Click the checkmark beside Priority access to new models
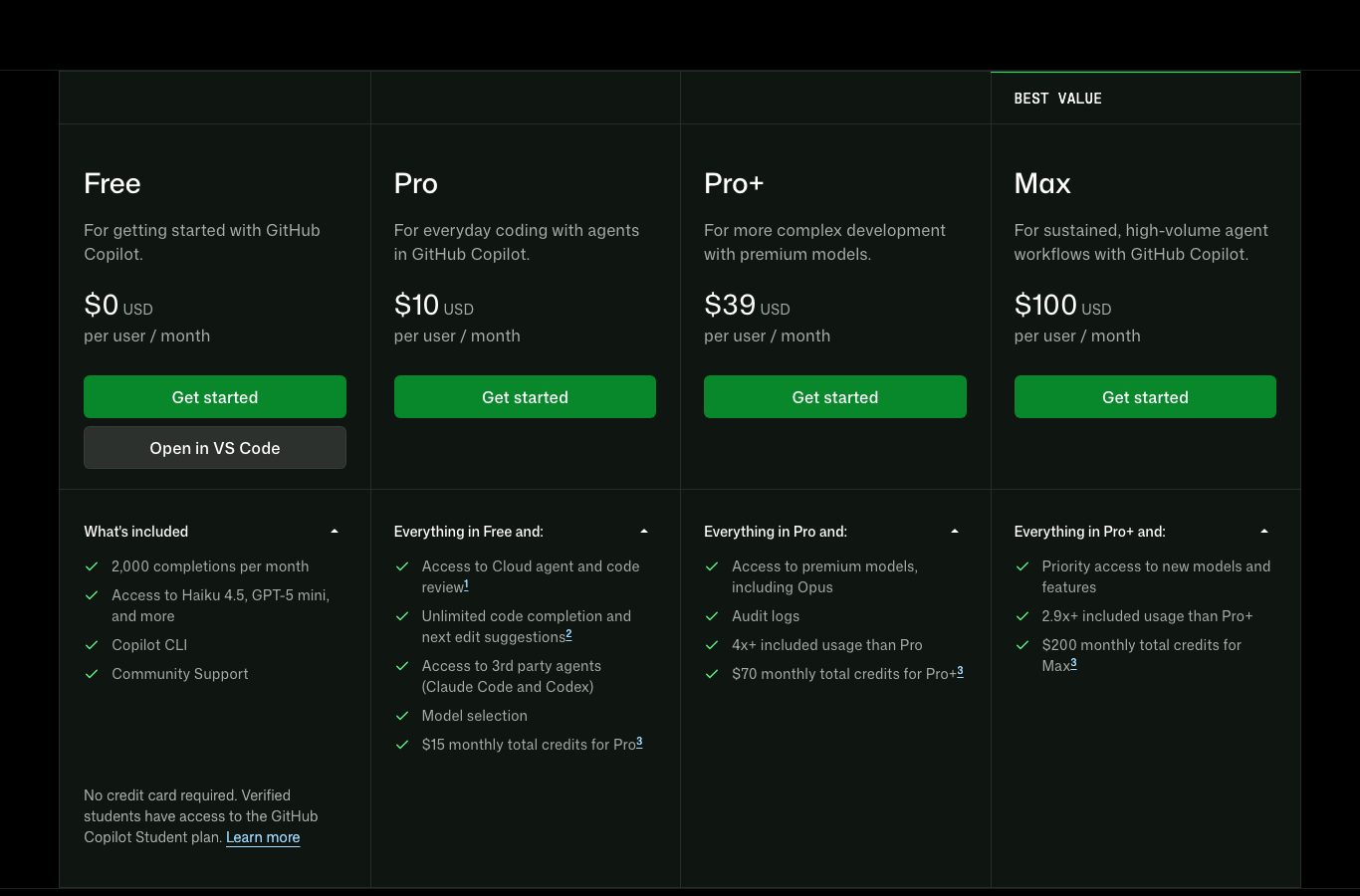This screenshot has height=896, width=1360. 1022,566
